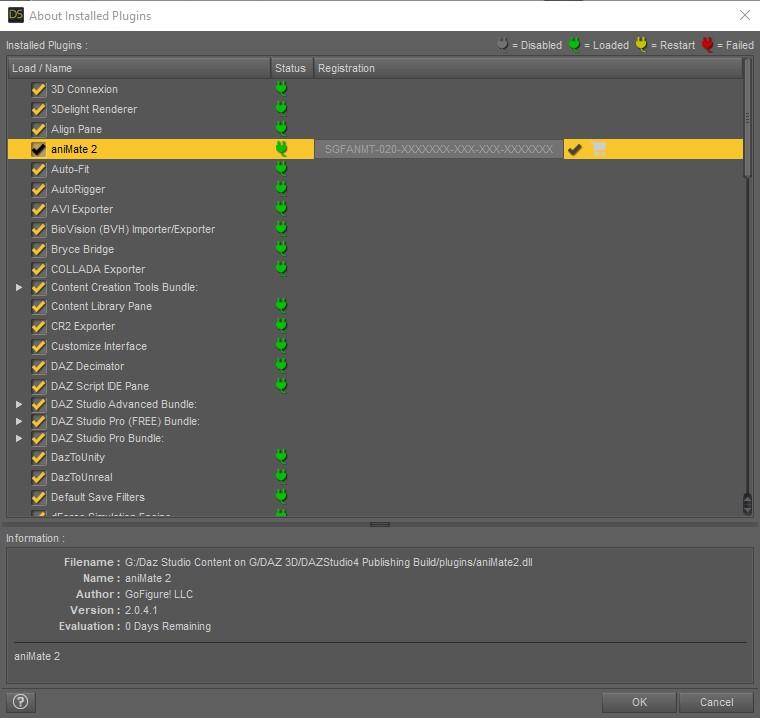Select the CR2 Exporter row
This screenshot has height=718, width=760.
(375, 326)
